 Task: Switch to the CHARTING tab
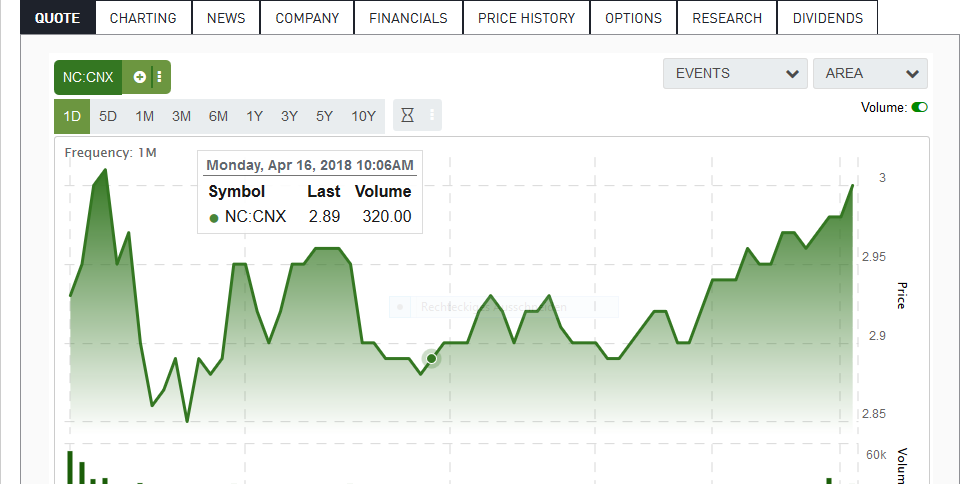143,18
